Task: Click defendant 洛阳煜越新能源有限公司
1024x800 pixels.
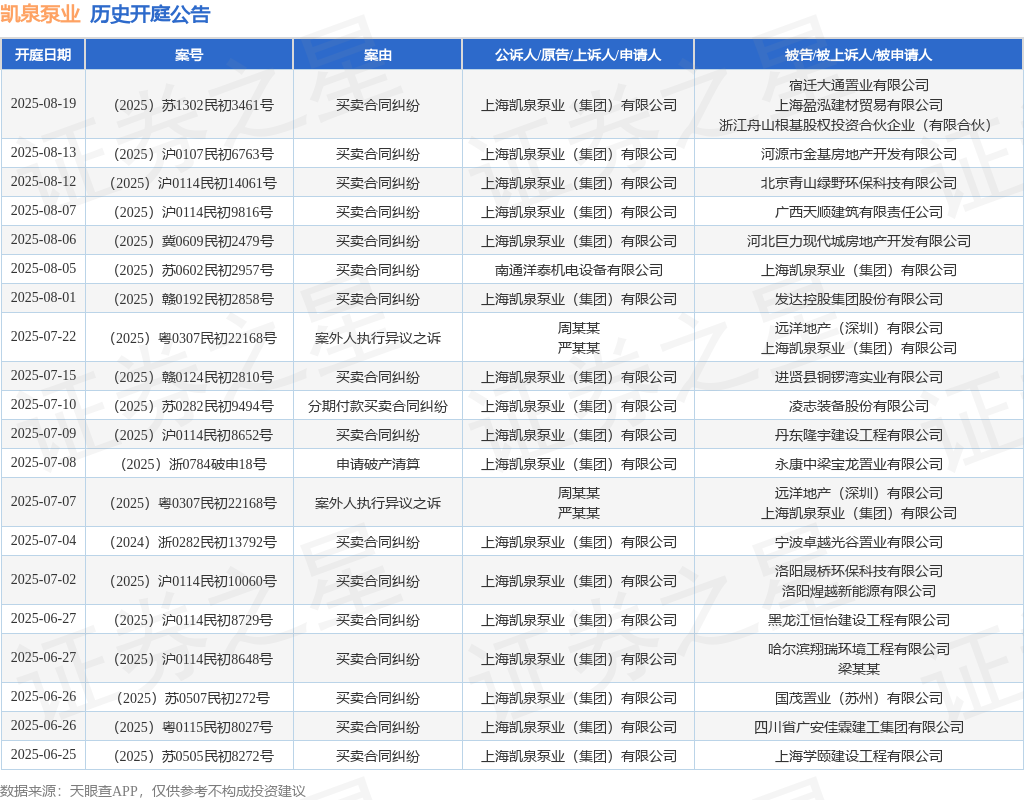Action: pos(858,591)
